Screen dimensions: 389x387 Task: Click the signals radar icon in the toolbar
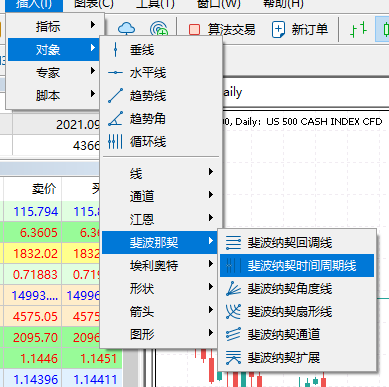tap(159, 29)
